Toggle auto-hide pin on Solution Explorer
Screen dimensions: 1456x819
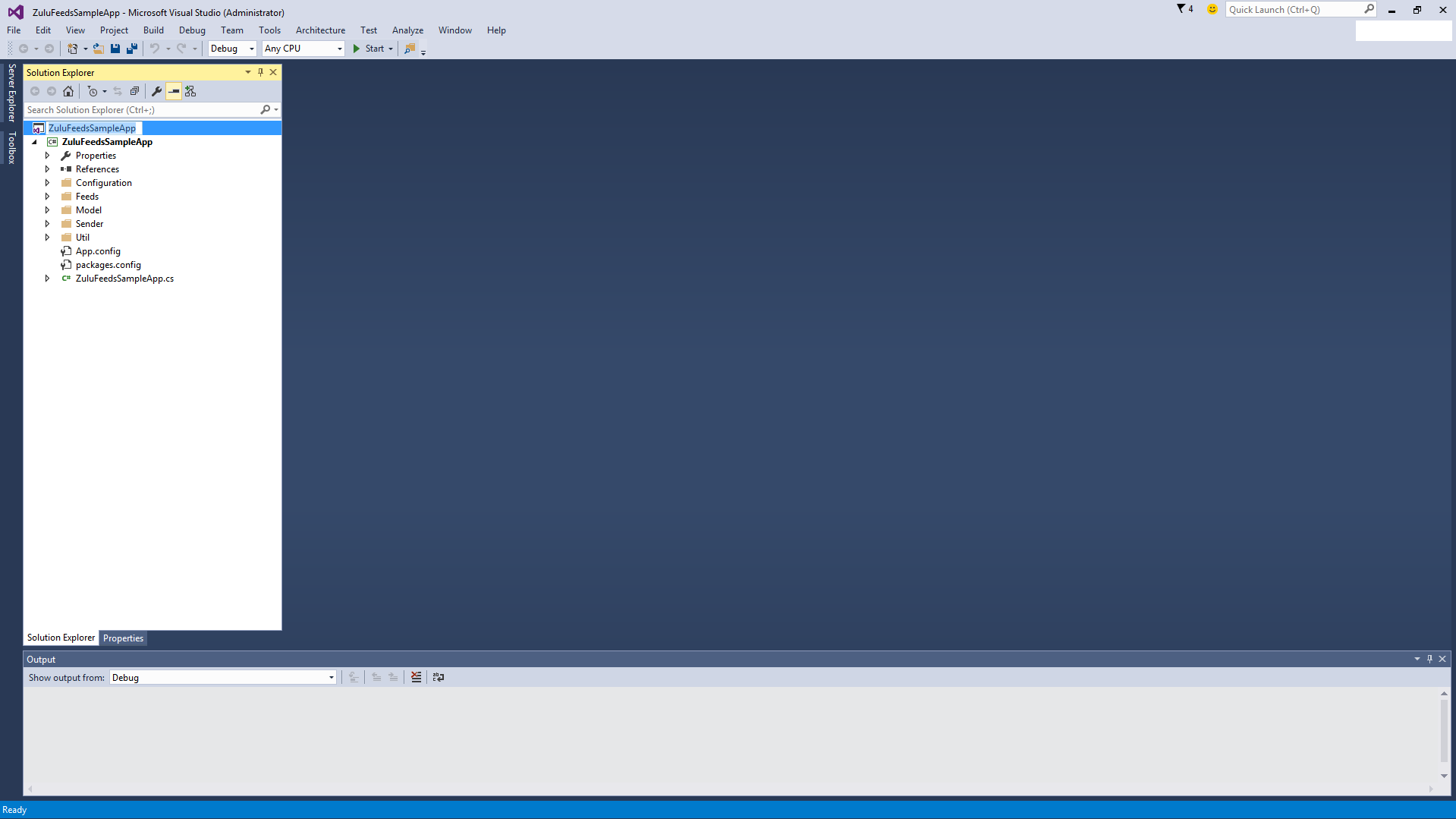(x=260, y=72)
